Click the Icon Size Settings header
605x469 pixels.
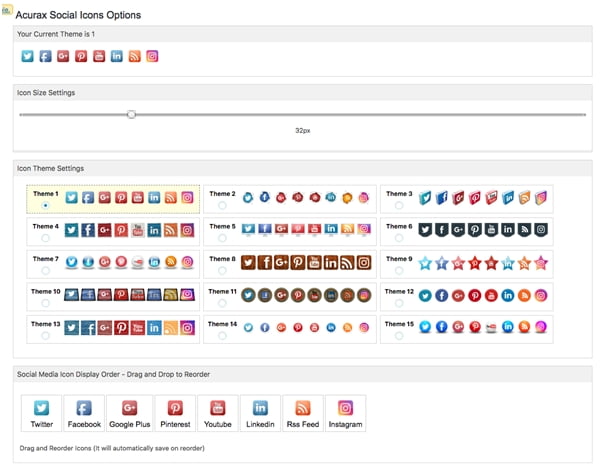tap(302, 93)
